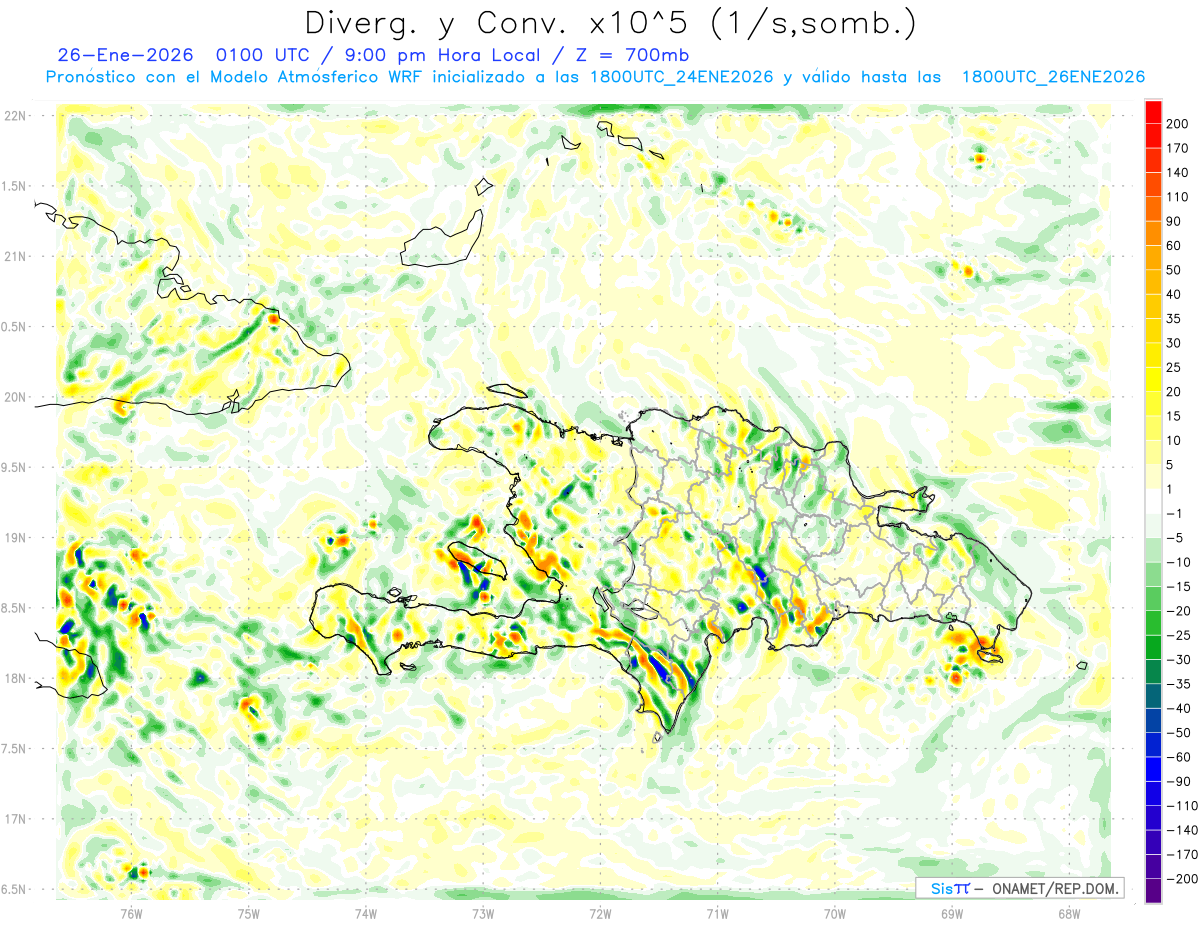Click the '17N' latitude label
This screenshot has width=1200, height=927.
click(15, 819)
